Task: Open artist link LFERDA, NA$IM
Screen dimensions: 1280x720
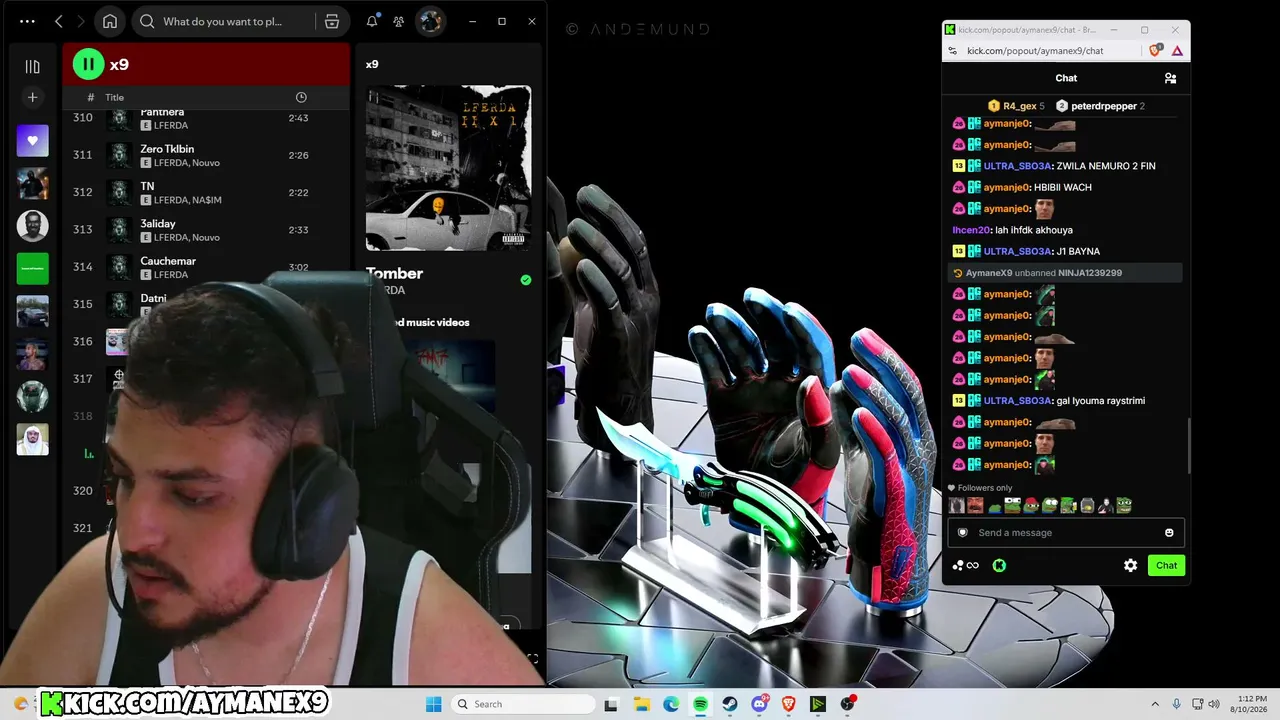Action: point(187,200)
